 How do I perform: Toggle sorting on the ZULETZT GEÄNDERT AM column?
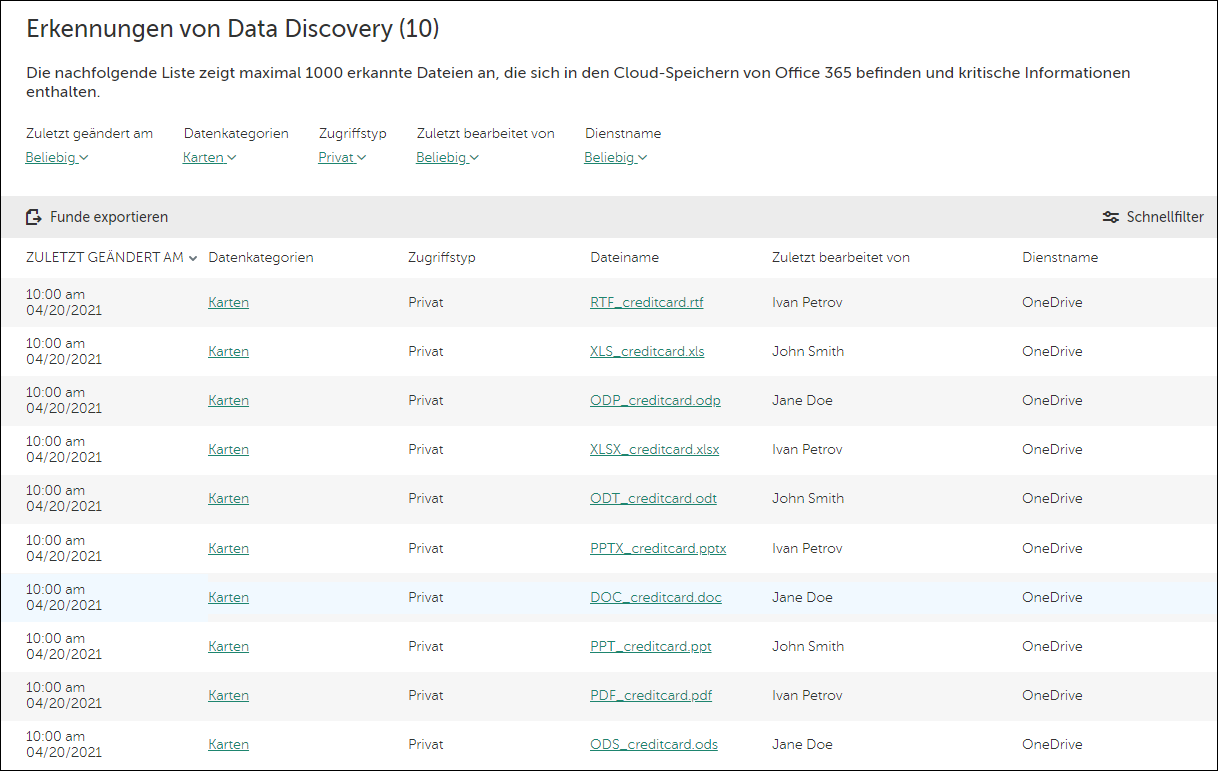point(109,257)
